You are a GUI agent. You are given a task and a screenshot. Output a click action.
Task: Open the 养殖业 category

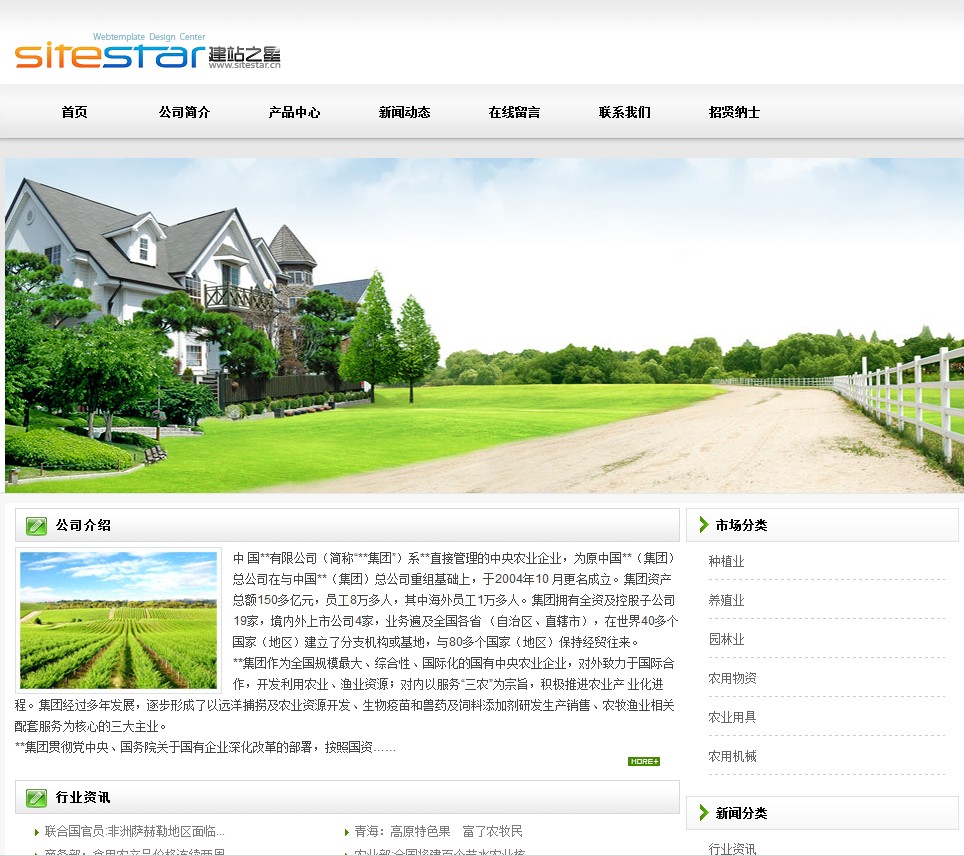coord(726,600)
